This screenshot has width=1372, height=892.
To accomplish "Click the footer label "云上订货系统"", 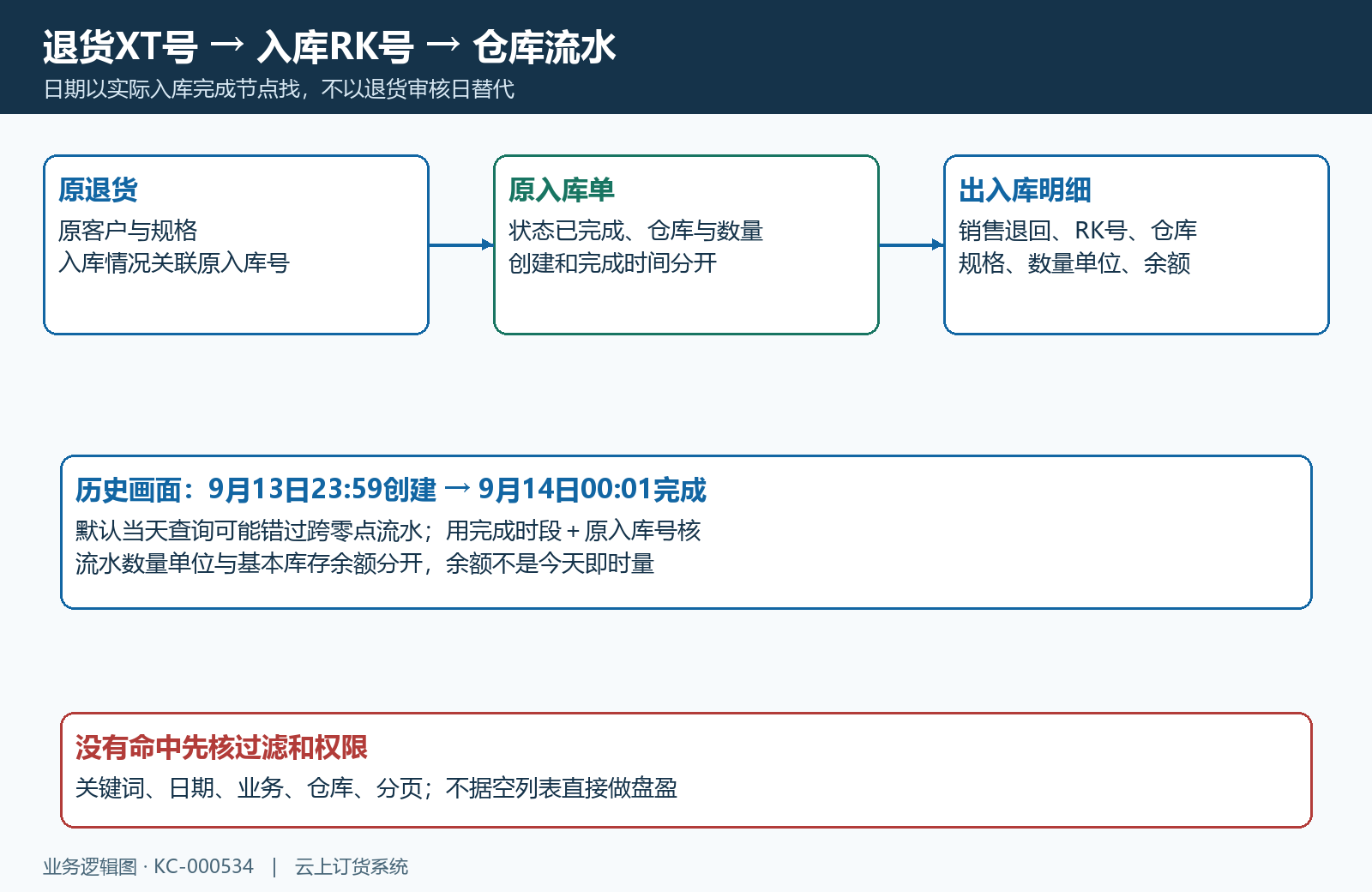I will coord(352,866).
